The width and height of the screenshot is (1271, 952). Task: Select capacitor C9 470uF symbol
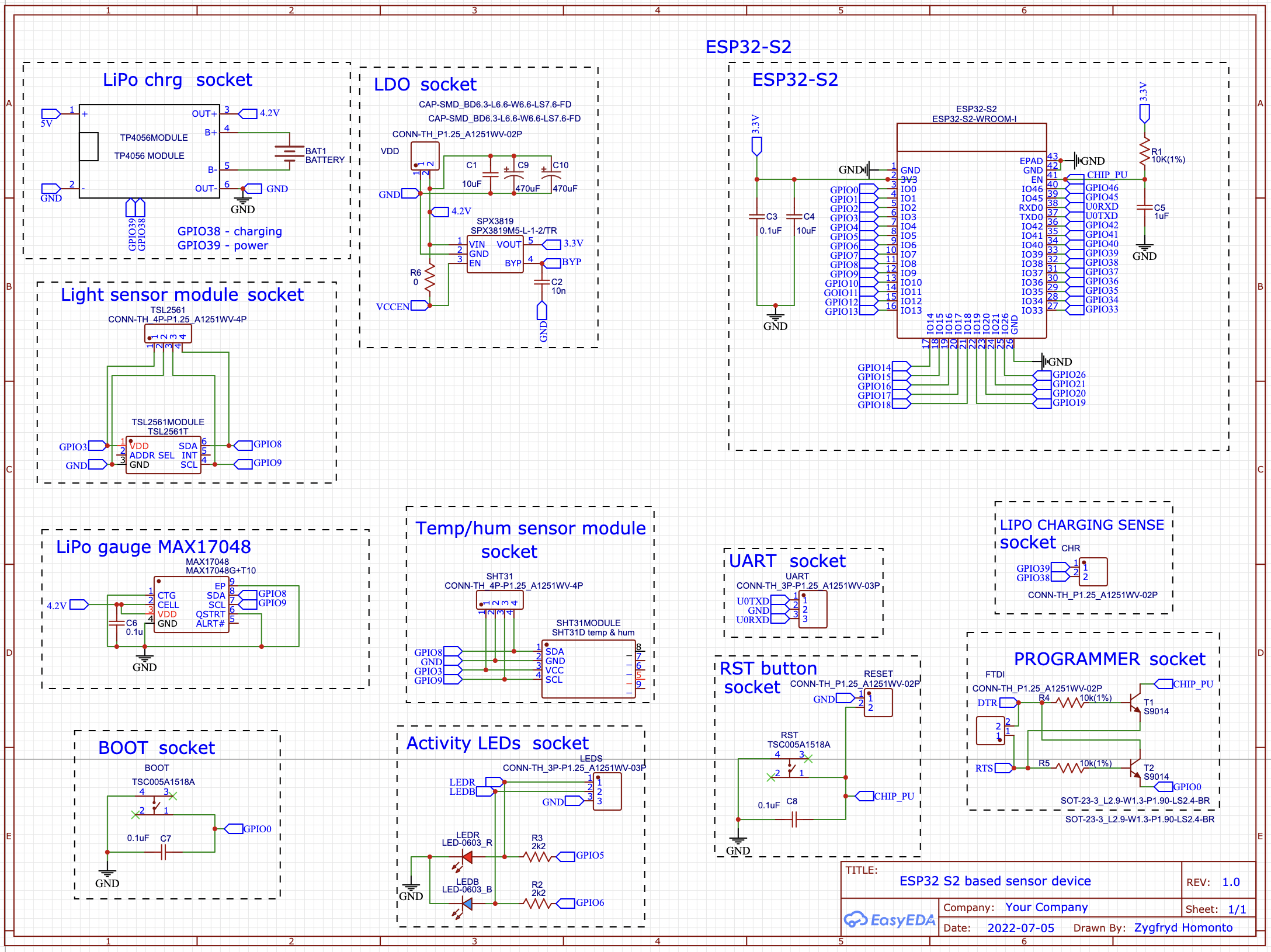[513, 174]
